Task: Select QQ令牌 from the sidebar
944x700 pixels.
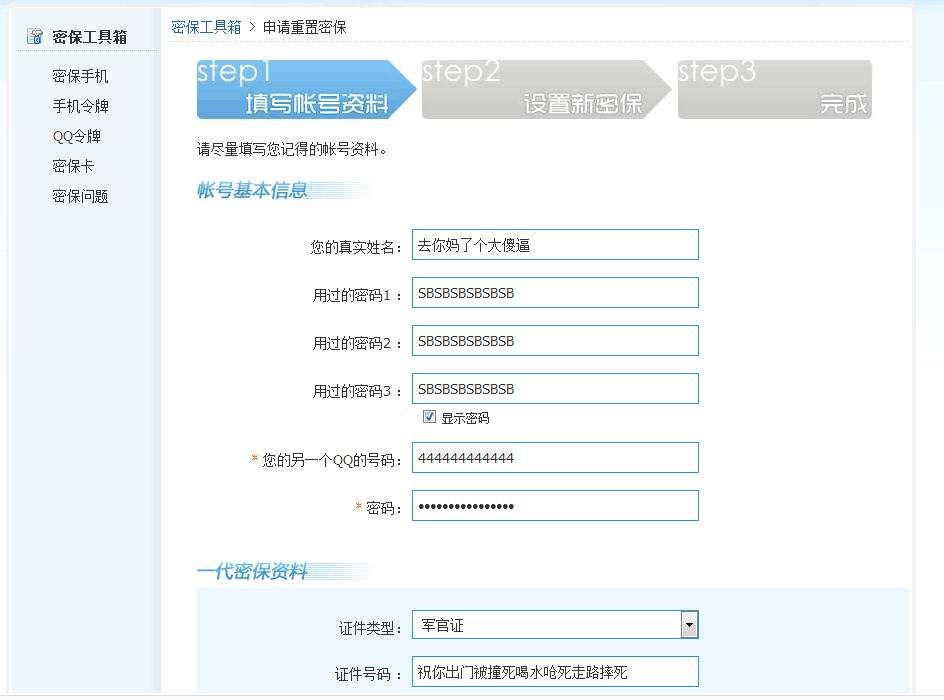Action: (x=77, y=136)
